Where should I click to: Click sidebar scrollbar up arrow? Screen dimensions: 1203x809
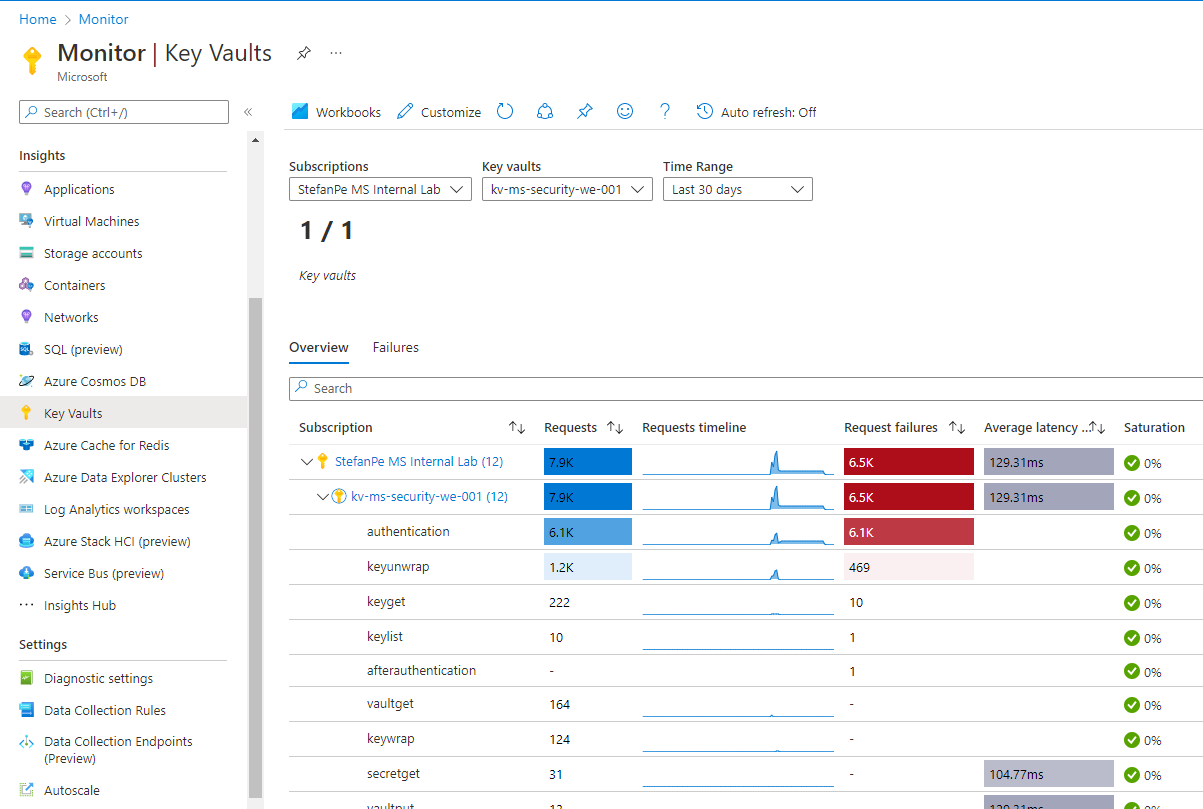(x=255, y=140)
